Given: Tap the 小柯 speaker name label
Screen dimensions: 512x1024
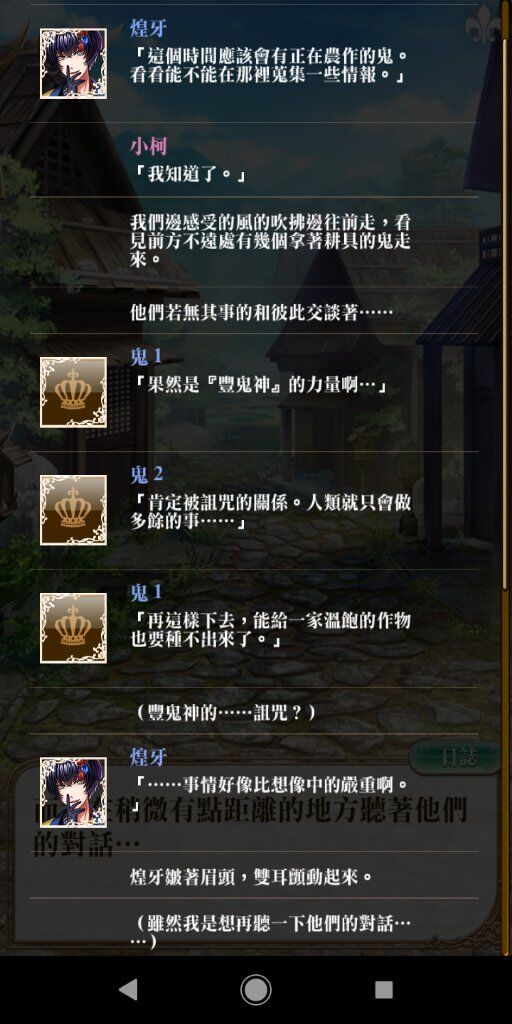Looking at the screenshot, I should 148,146.
